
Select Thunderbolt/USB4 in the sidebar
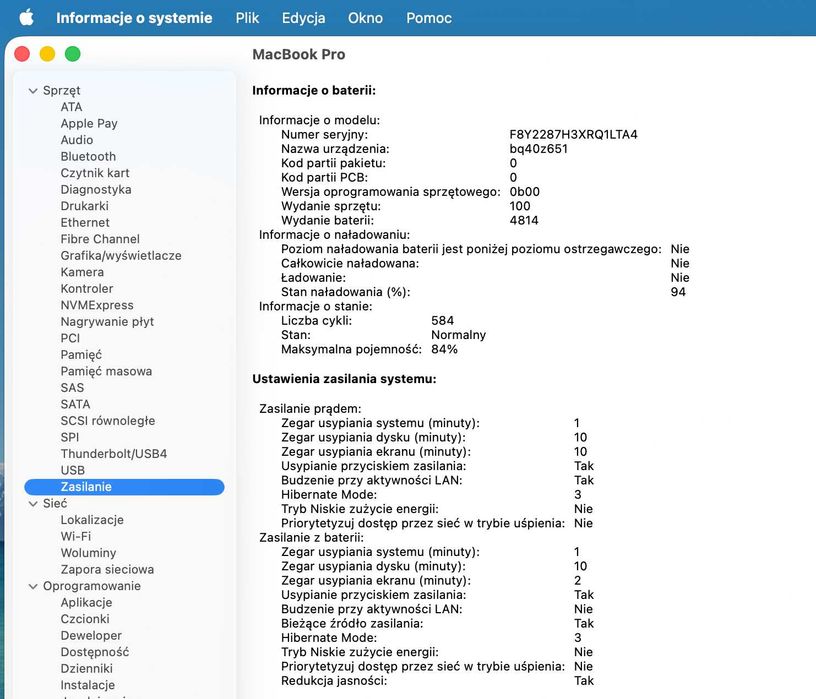coord(113,454)
